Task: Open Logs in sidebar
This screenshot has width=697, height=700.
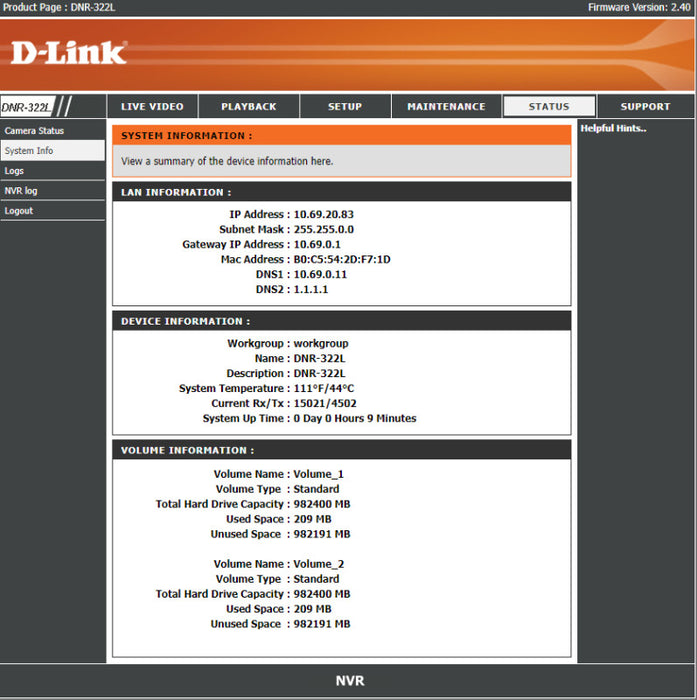Action: (x=53, y=171)
